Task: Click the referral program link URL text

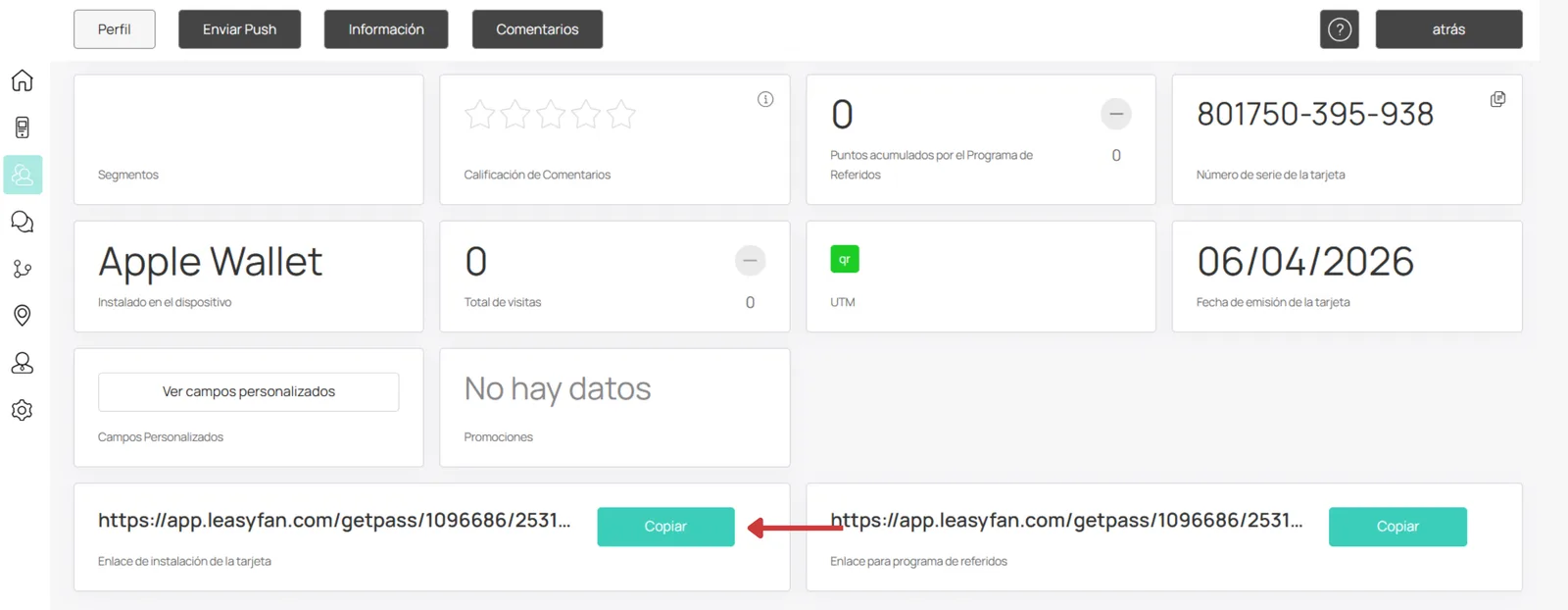Action: 1066,521
